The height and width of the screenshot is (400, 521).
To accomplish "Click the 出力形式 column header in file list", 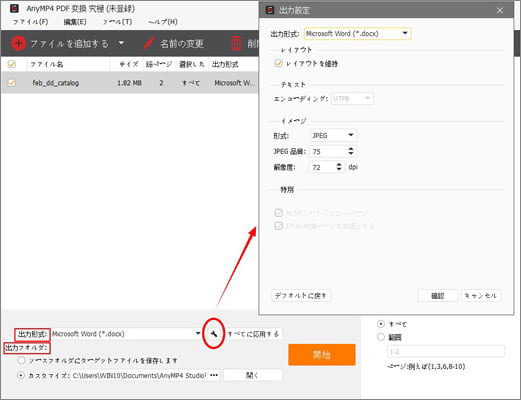I will pos(225,64).
